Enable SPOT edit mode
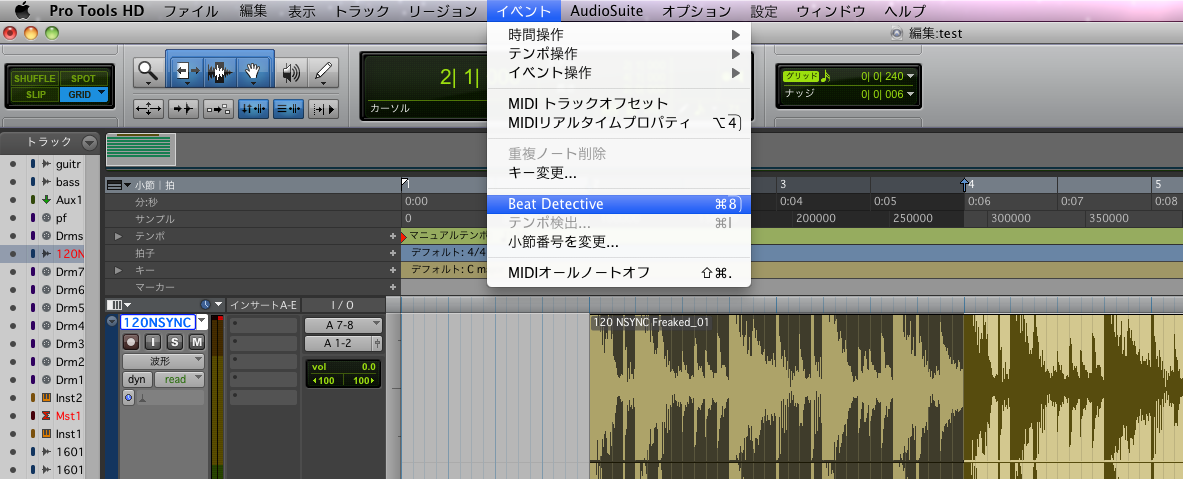 point(84,78)
